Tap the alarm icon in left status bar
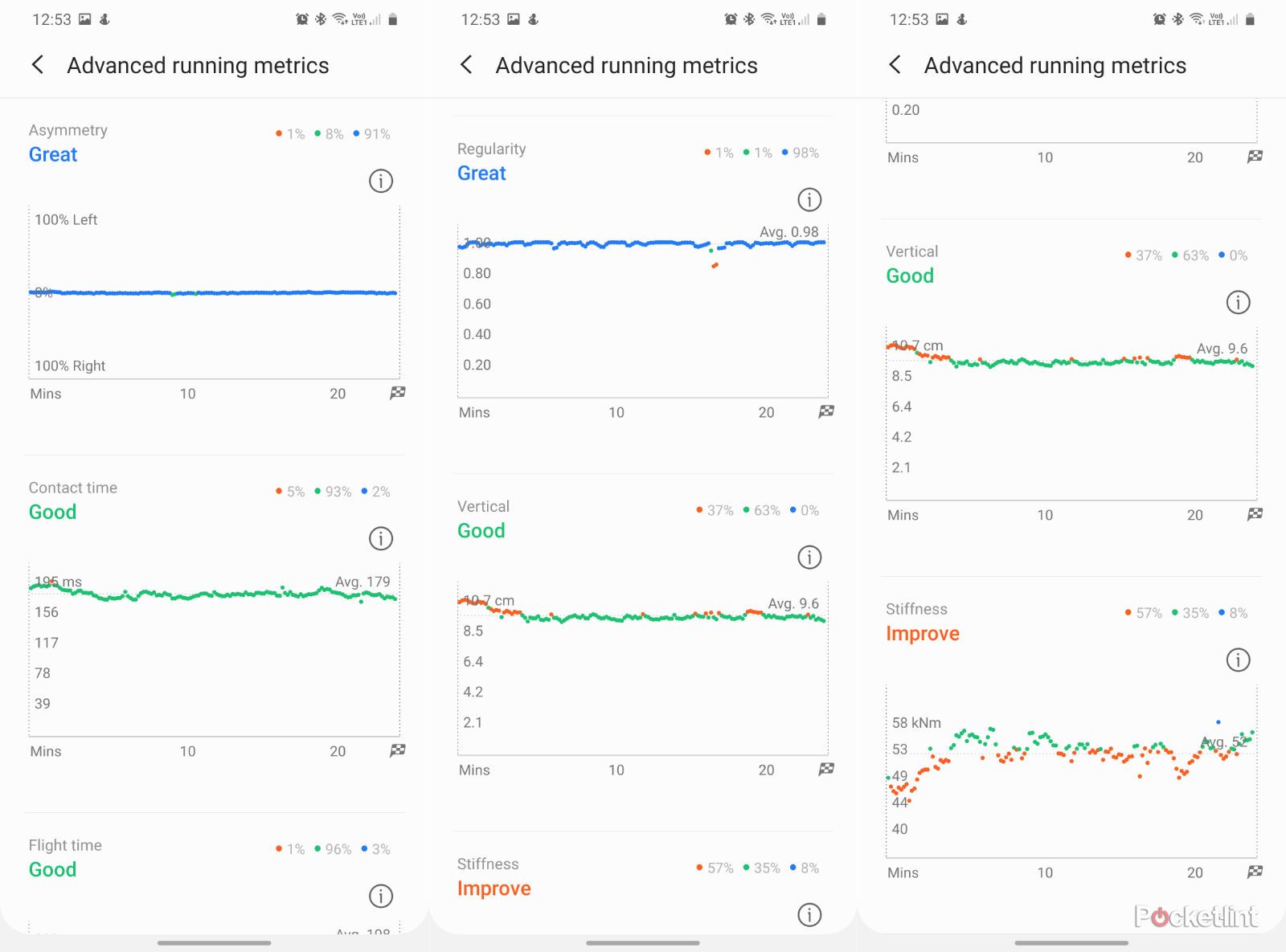Screen dimensions: 1286x952 pos(302,19)
